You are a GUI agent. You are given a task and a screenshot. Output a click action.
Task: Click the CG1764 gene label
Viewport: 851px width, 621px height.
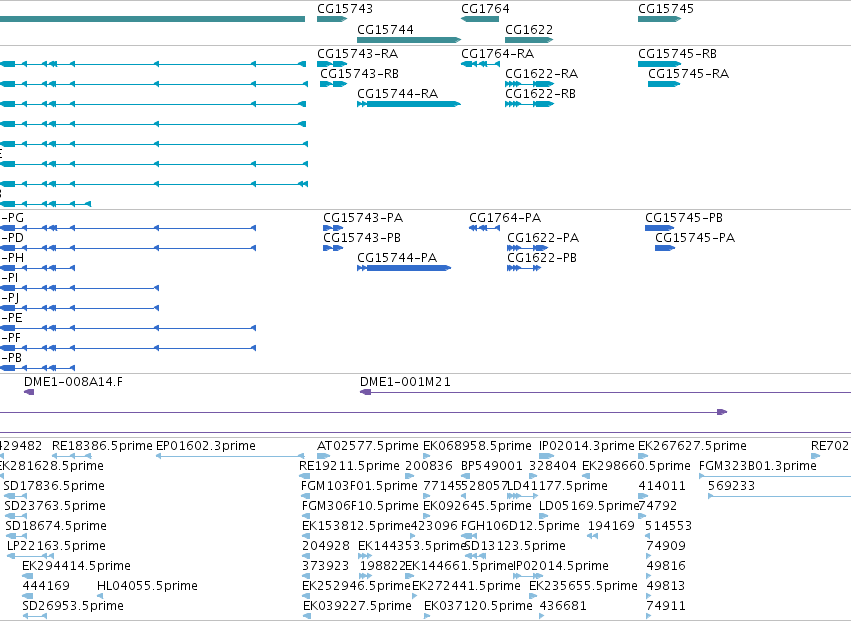pyautogui.click(x=485, y=9)
